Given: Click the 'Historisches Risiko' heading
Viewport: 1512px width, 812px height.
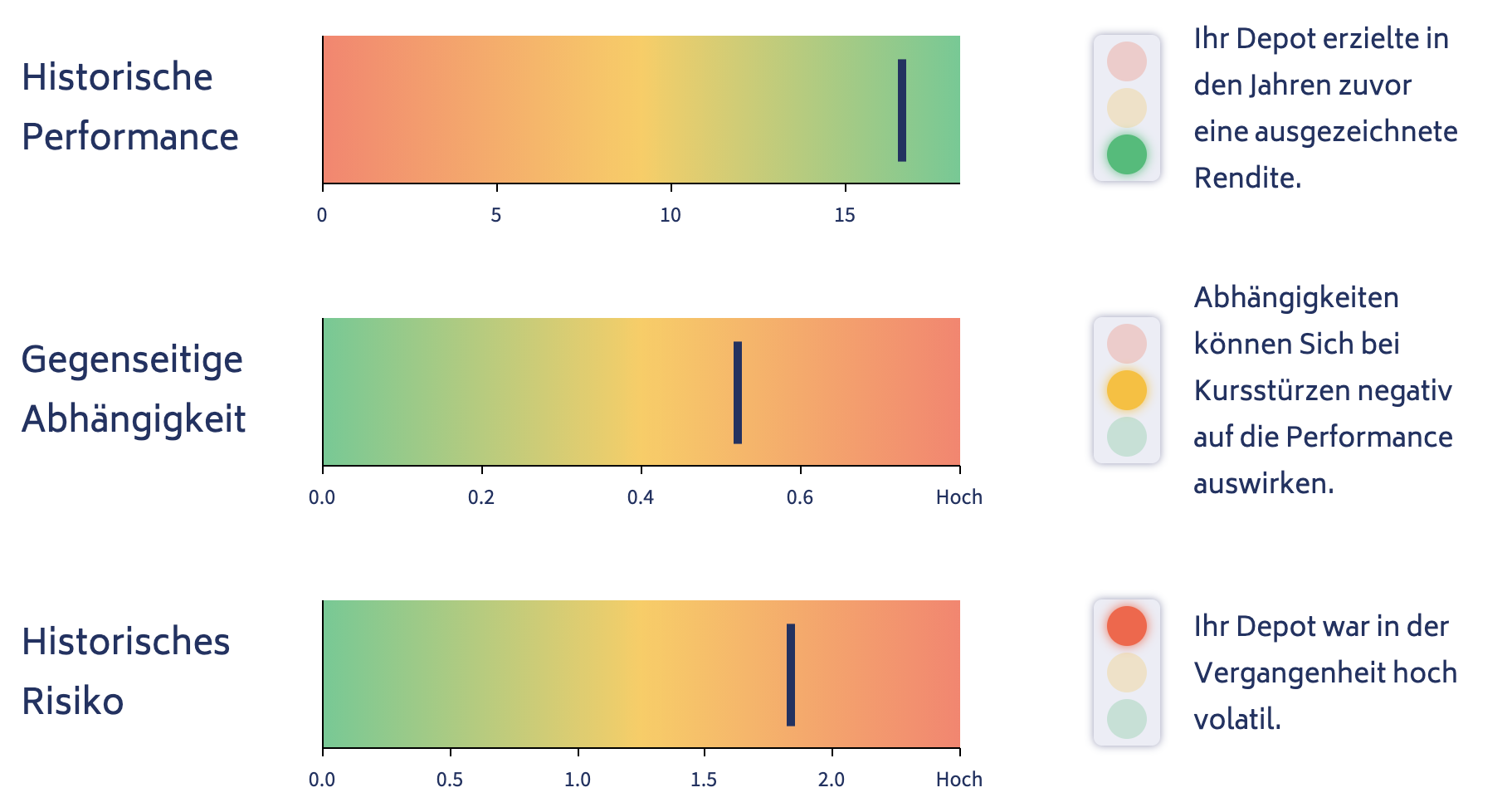Looking at the screenshot, I should click(x=126, y=672).
